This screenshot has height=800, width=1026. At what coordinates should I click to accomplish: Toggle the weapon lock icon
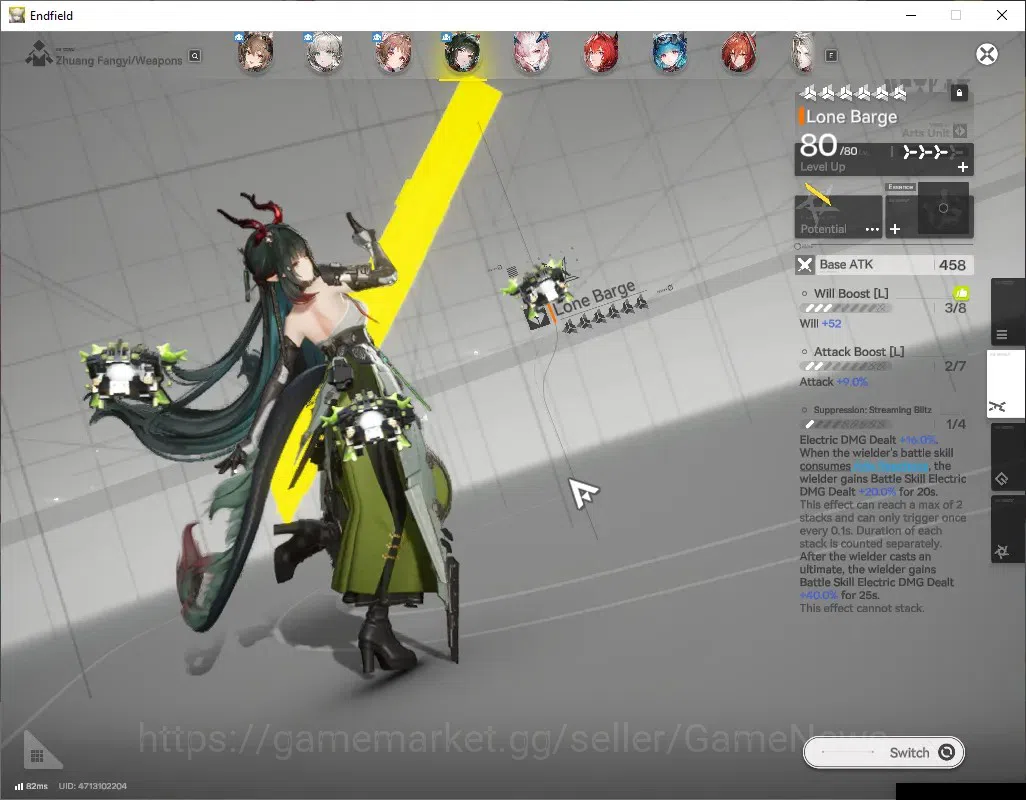tap(959, 93)
